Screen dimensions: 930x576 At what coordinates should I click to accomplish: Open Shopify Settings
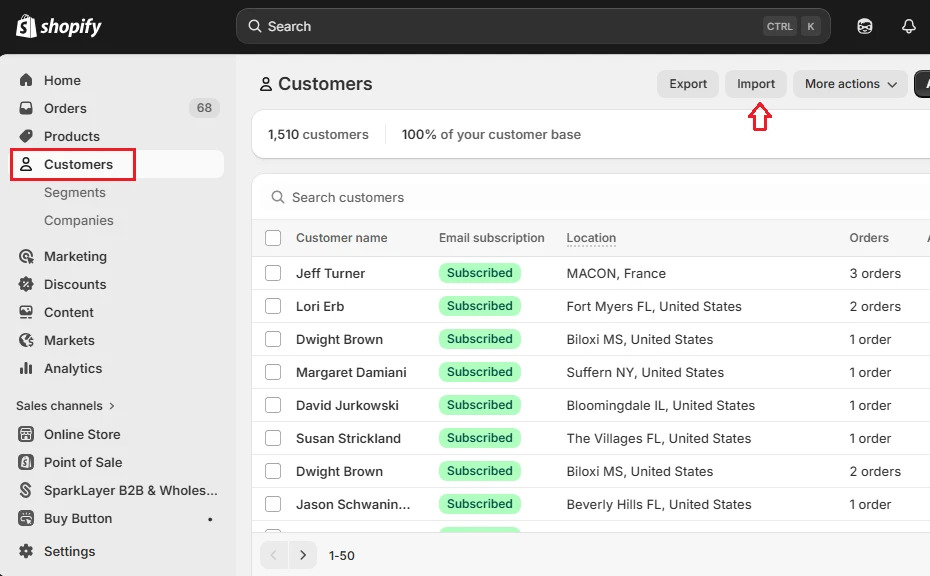pyautogui.click(x=70, y=551)
